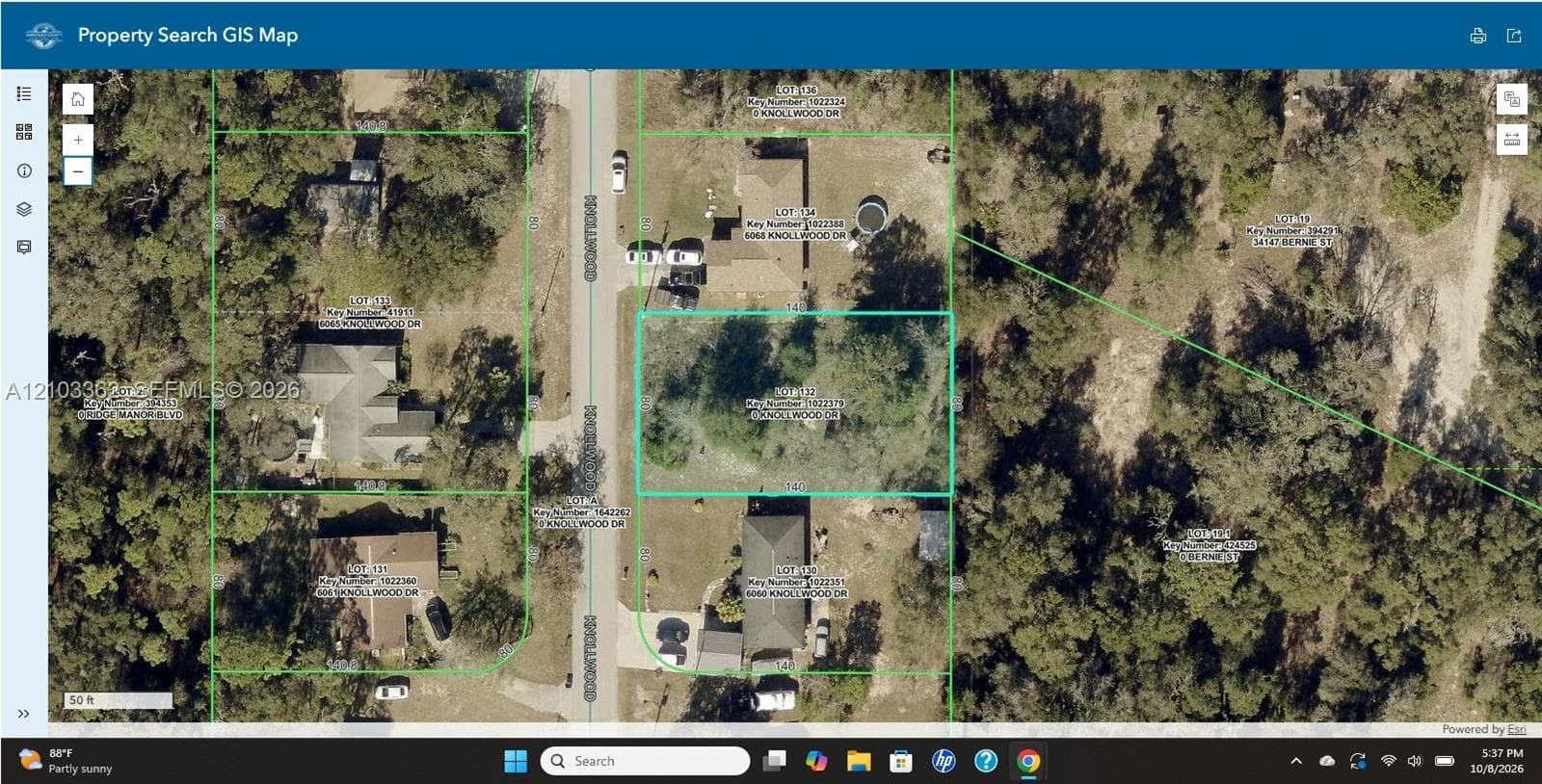
Task: Open the legend panel icon
Action: [24, 93]
